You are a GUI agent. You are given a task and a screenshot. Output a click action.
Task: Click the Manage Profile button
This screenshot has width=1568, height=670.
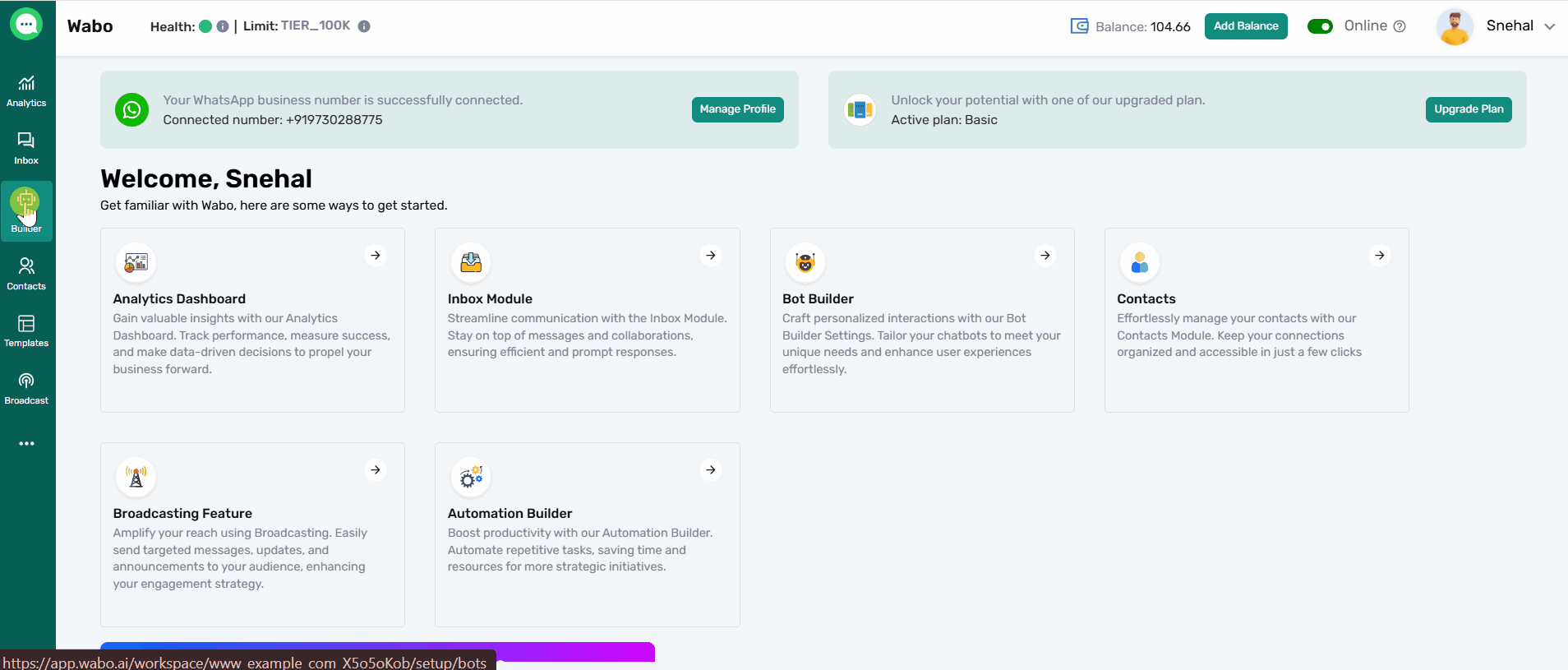[737, 109]
